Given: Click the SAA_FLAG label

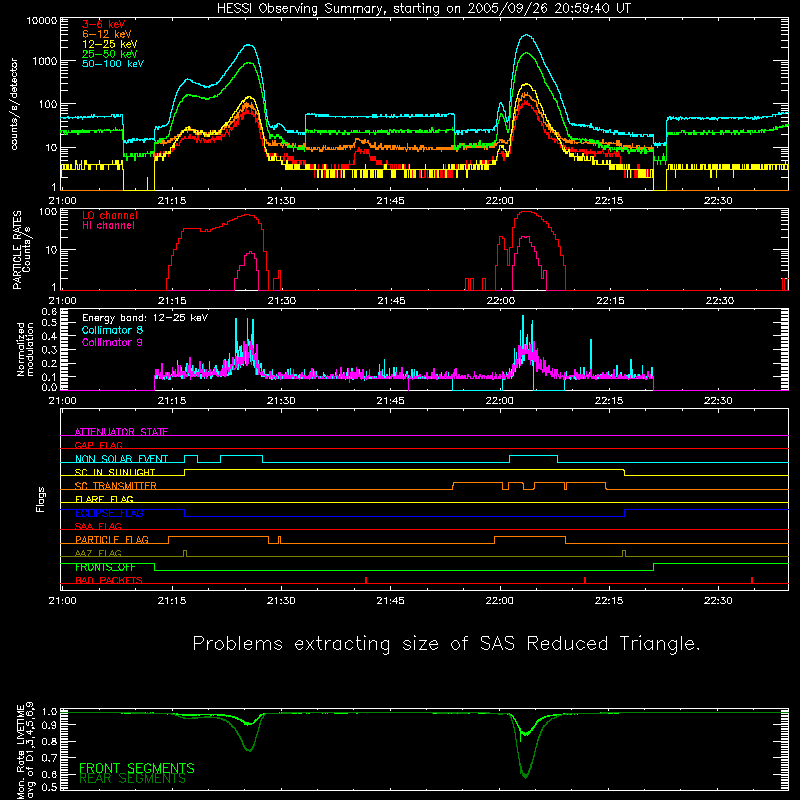Looking at the screenshot, I should click(x=98, y=526).
